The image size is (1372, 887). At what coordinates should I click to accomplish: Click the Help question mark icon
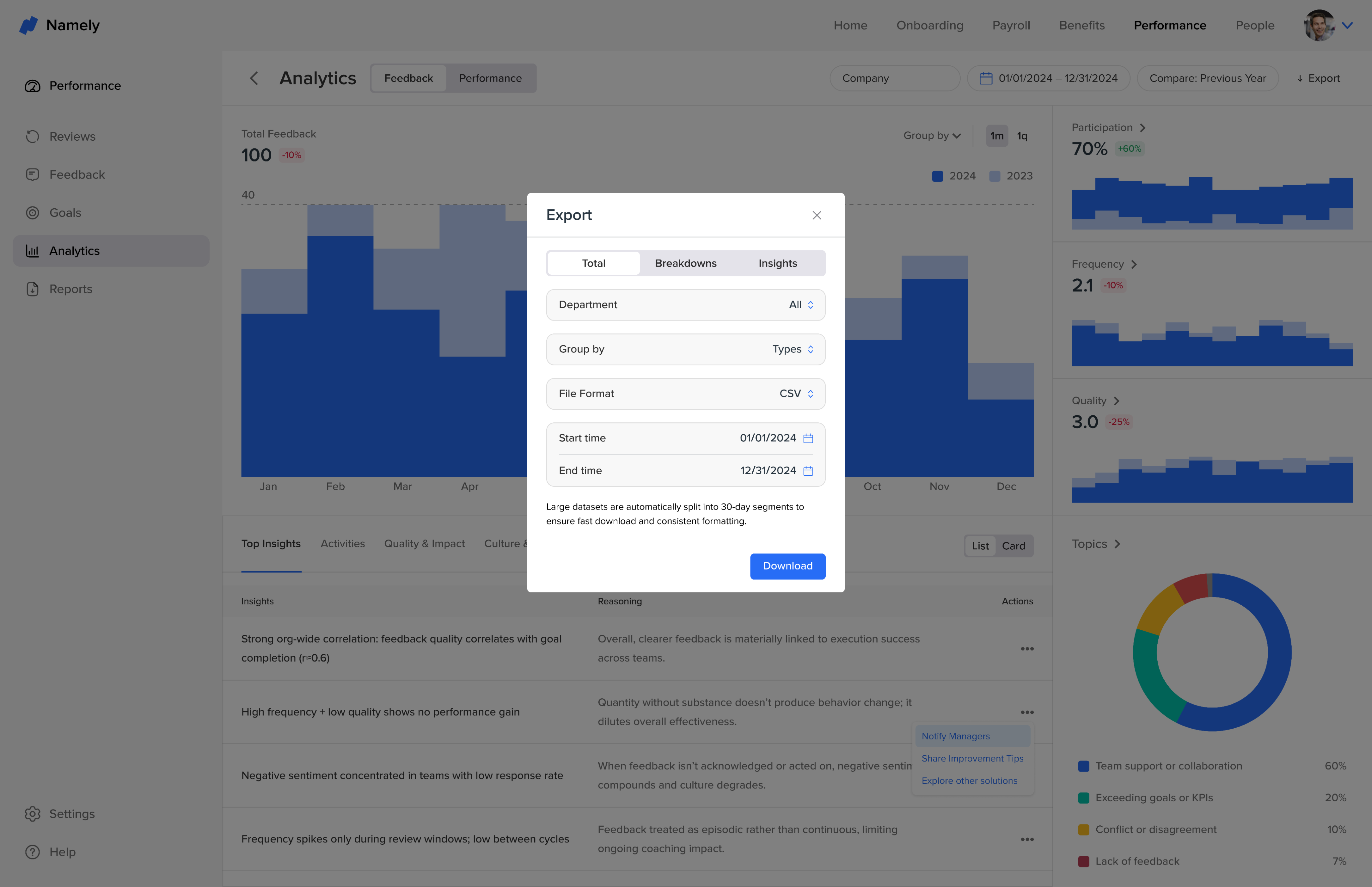33,852
